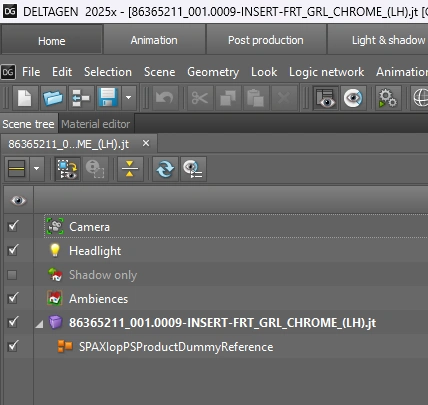This screenshot has height=405, width=428.
Task: Switch to the Material editor tab
Action: click(96, 124)
